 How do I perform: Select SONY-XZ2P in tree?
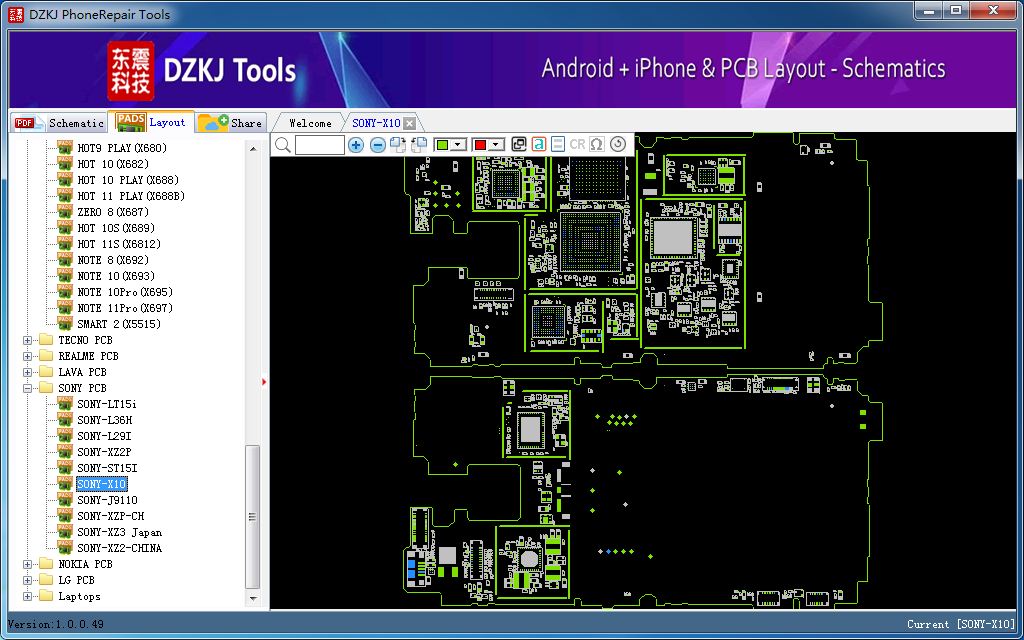point(104,452)
